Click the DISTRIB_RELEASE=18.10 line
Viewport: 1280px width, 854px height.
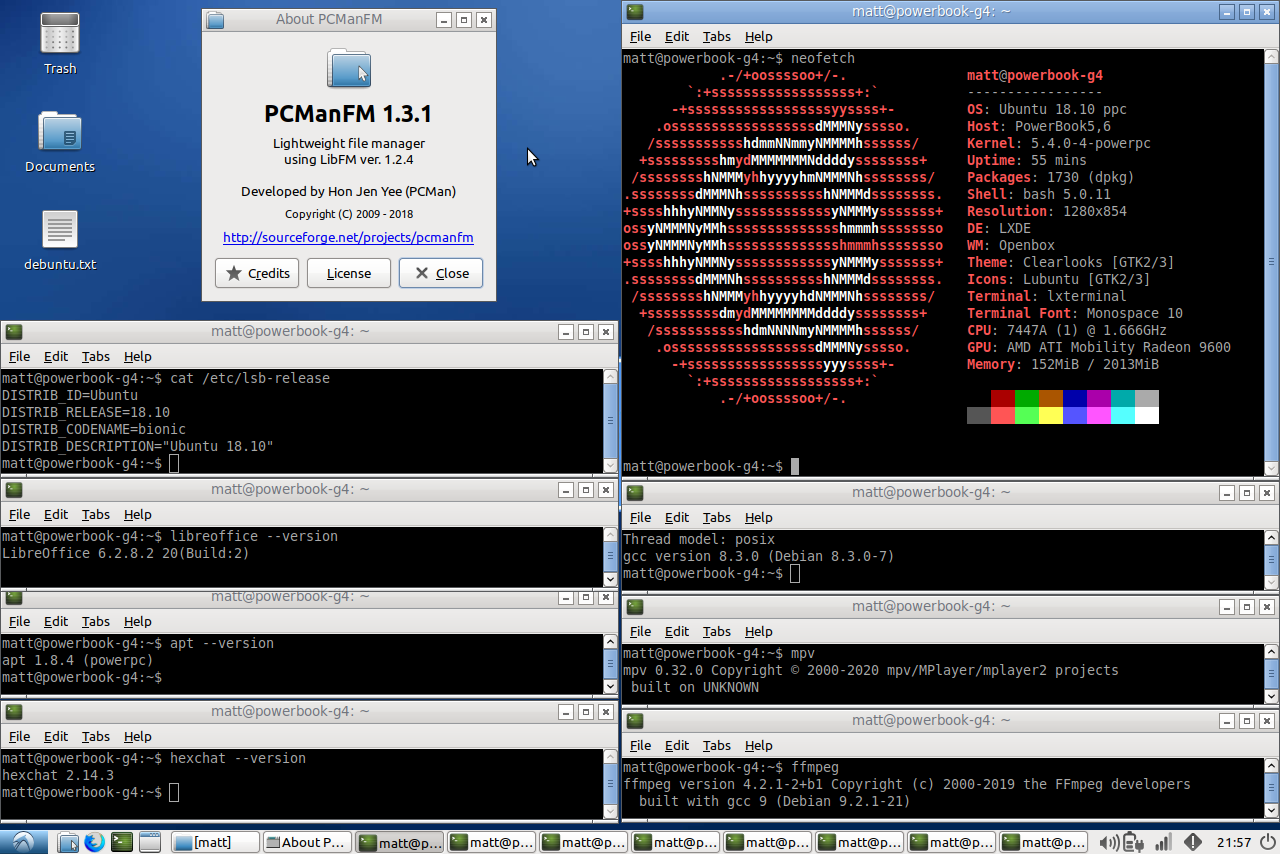(x=86, y=413)
